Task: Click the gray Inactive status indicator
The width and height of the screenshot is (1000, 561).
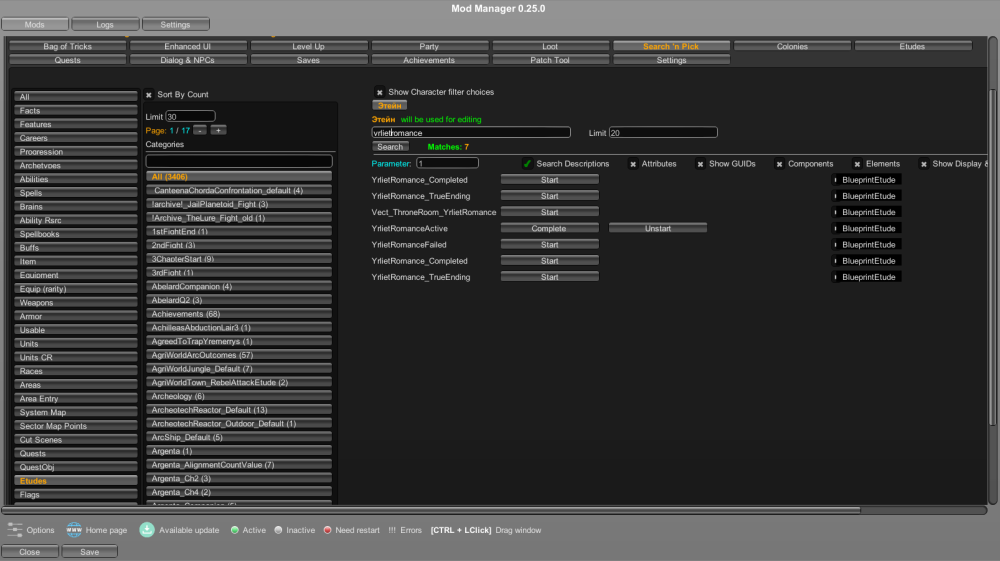Action: coord(278,530)
